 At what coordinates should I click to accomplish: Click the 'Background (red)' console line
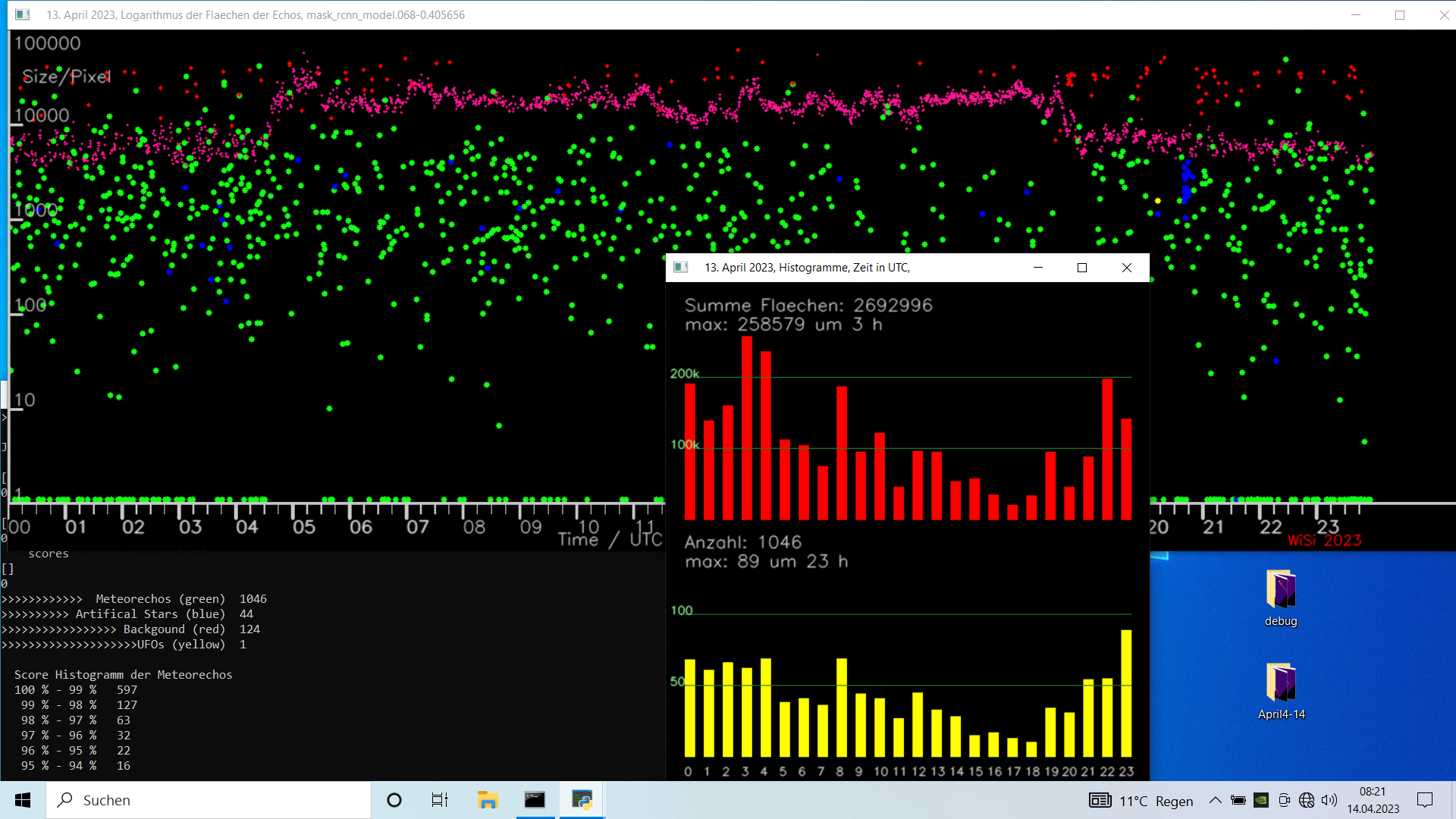pos(130,629)
